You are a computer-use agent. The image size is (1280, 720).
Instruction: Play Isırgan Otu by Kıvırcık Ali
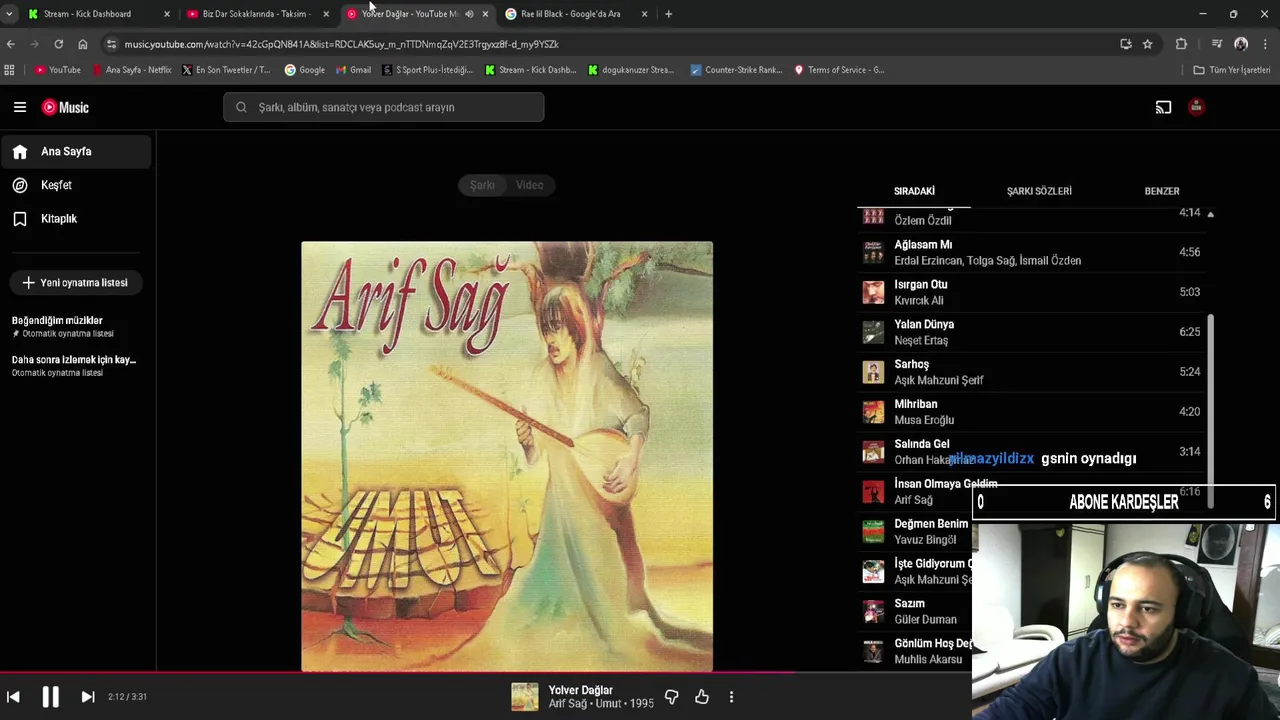[1032, 292]
